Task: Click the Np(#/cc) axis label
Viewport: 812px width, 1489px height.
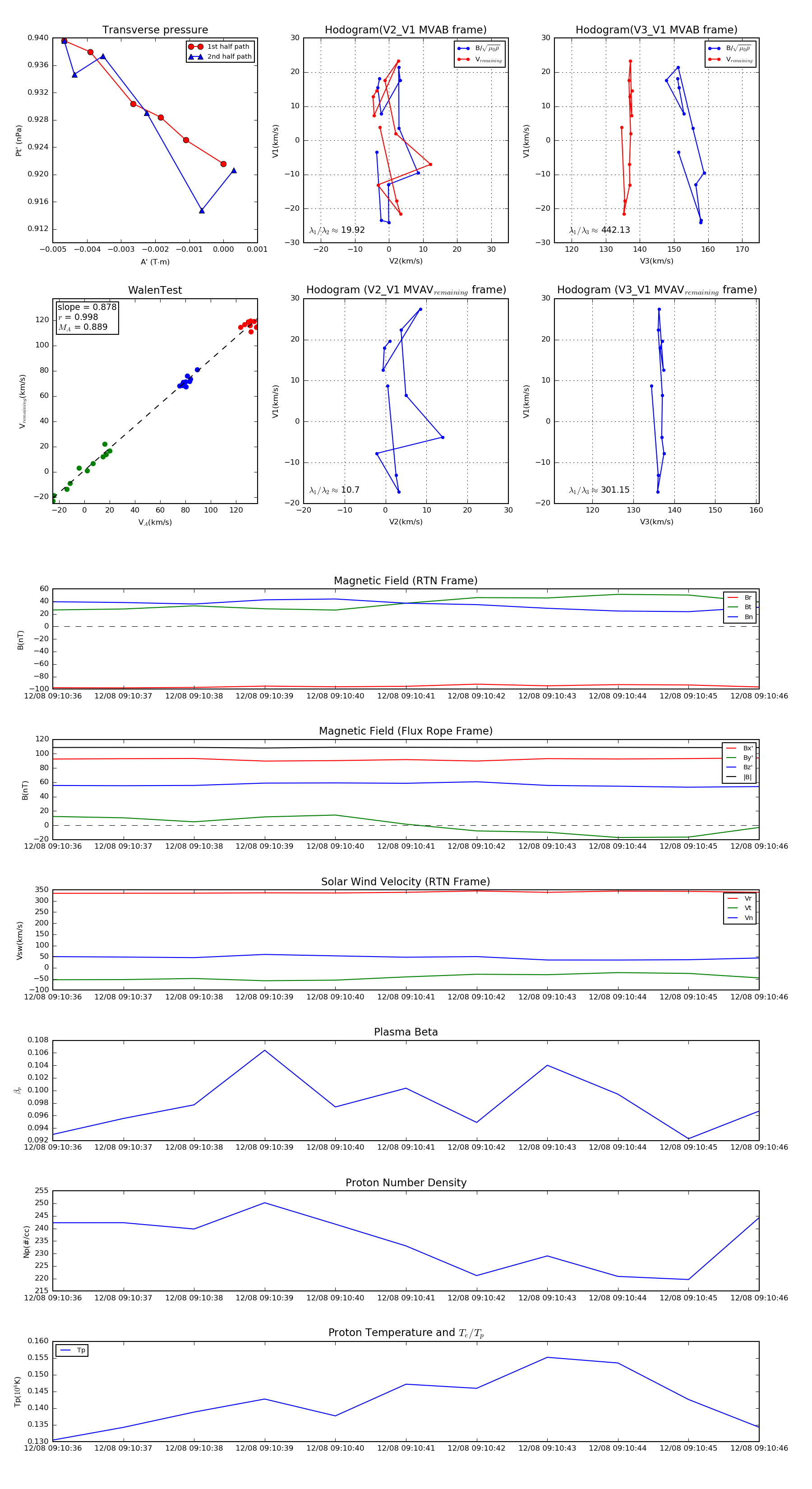Action: [26, 1242]
